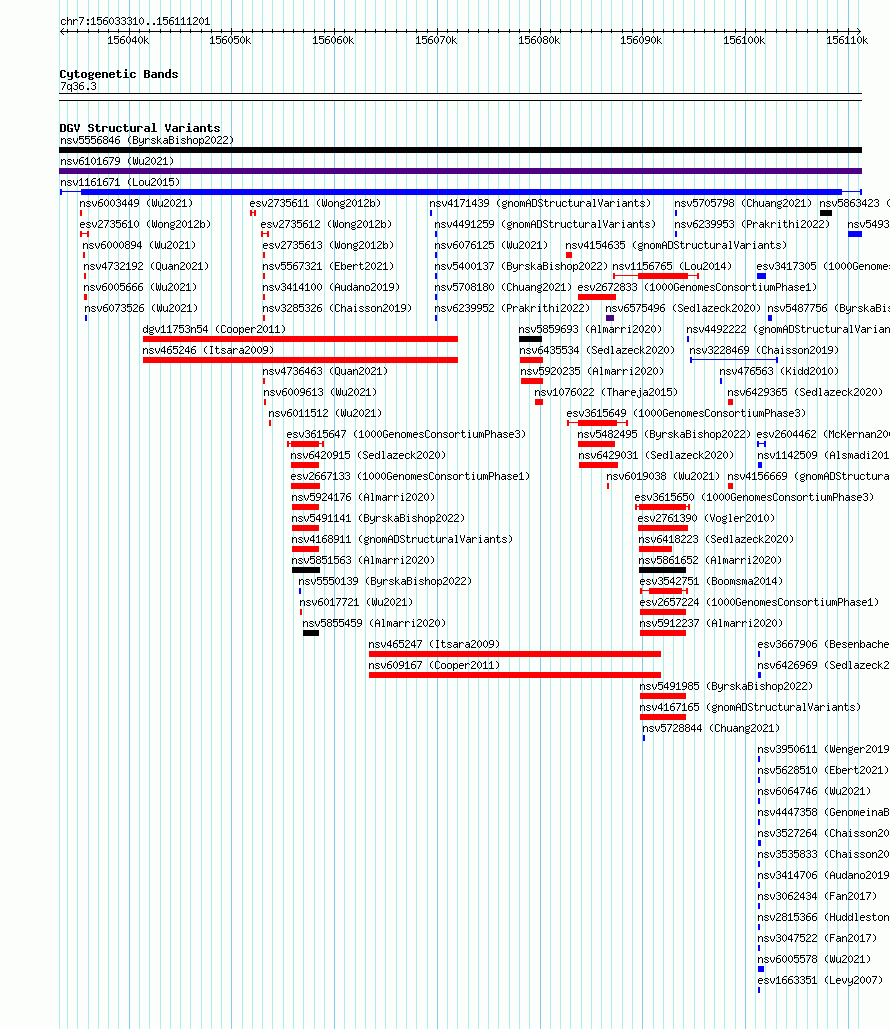This screenshot has width=890, height=1029.
Task: Open nsv5855459 (Almarri2020) variant
Action: (x=374, y=623)
